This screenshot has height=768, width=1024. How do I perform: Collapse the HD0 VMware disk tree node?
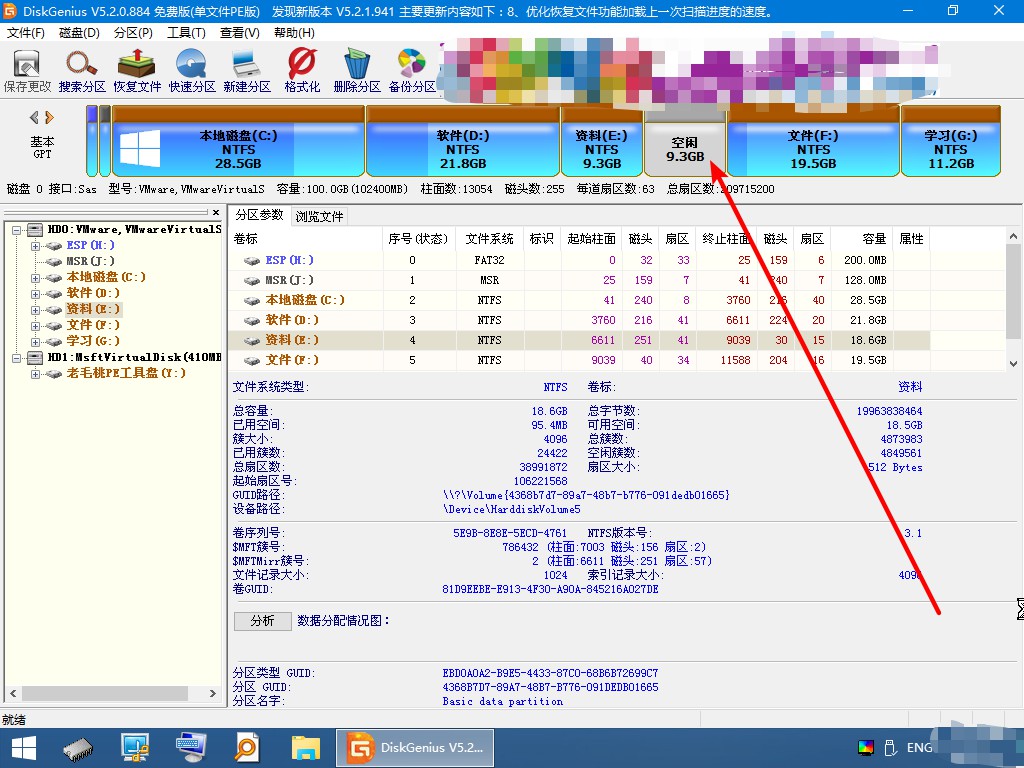(17, 230)
